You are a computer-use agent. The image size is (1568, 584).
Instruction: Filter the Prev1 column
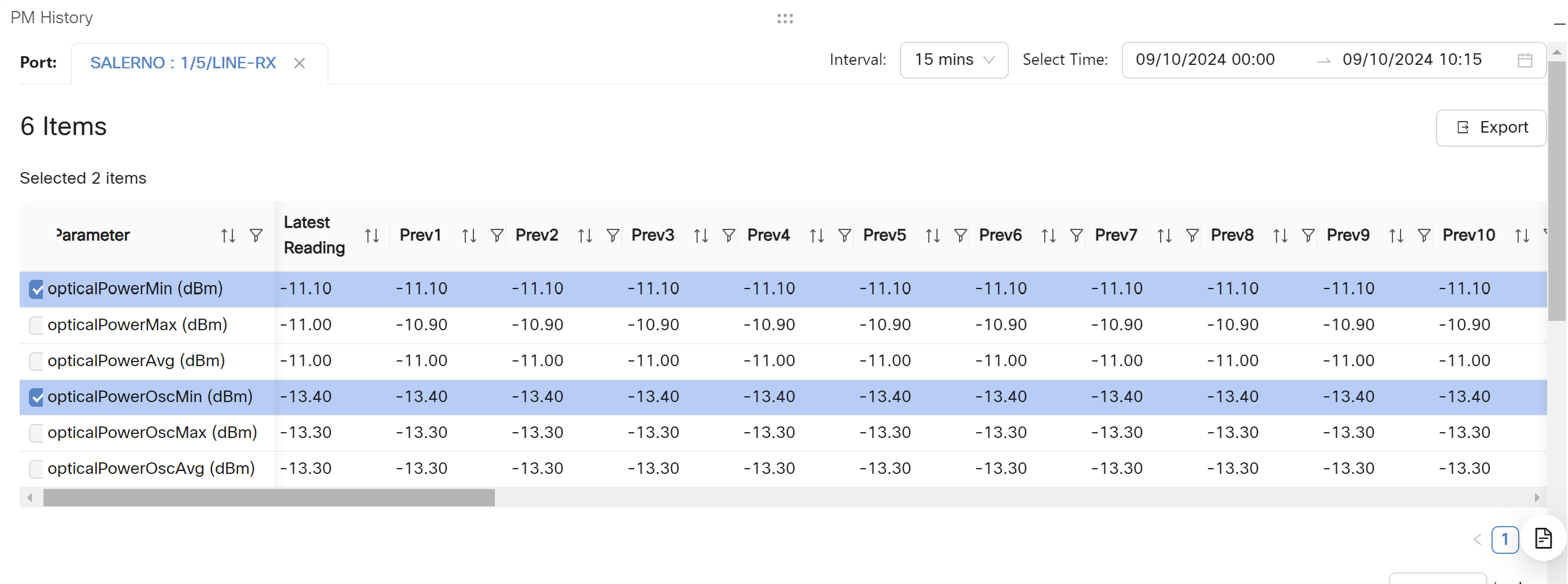coord(497,235)
